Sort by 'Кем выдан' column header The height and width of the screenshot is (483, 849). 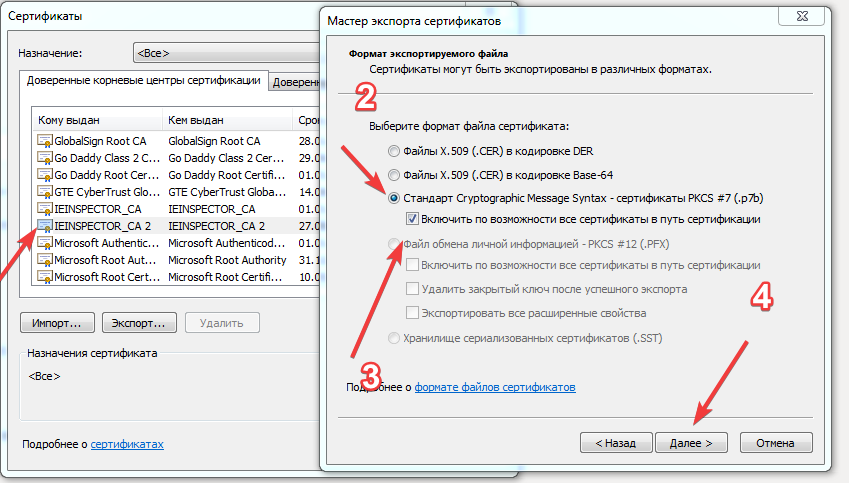click(x=227, y=120)
